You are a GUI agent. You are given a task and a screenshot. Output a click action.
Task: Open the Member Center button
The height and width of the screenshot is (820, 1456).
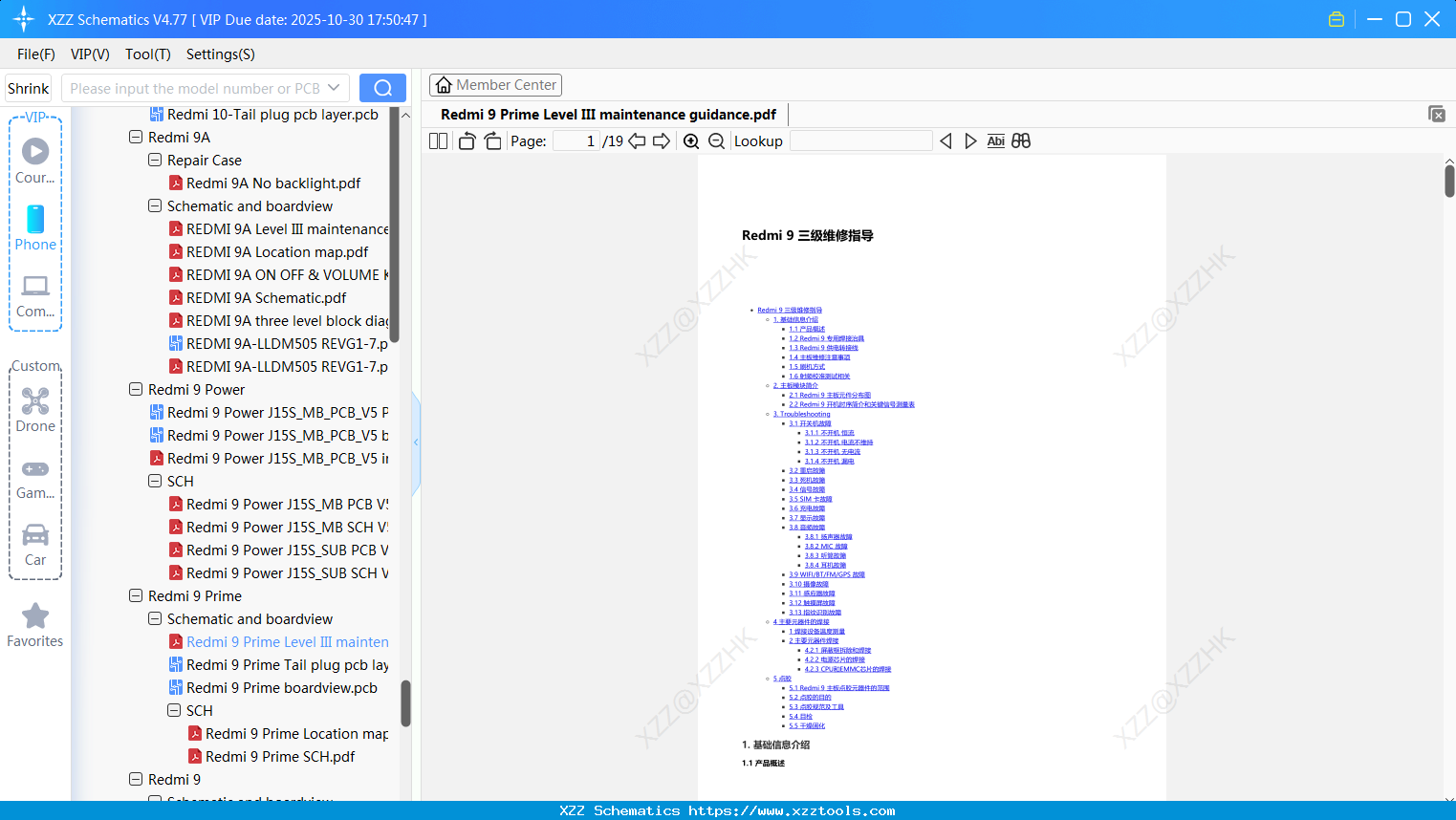[x=495, y=85]
